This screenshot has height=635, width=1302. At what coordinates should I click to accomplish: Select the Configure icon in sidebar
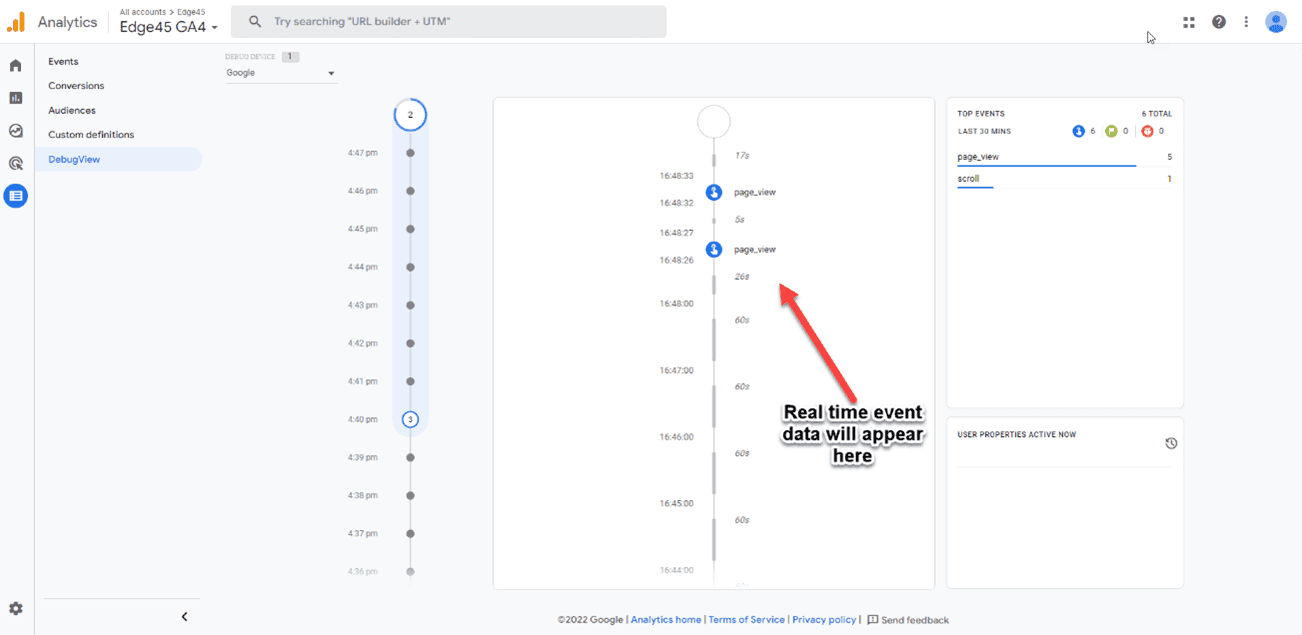click(16, 196)
